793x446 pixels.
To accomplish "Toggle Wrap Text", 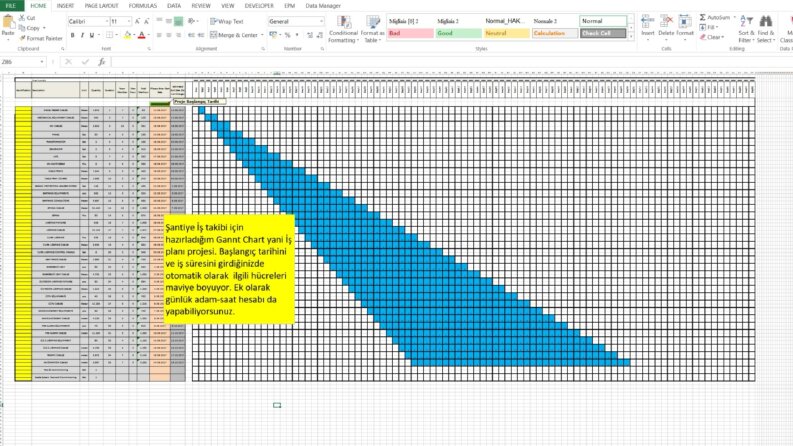I will (227, 21).
